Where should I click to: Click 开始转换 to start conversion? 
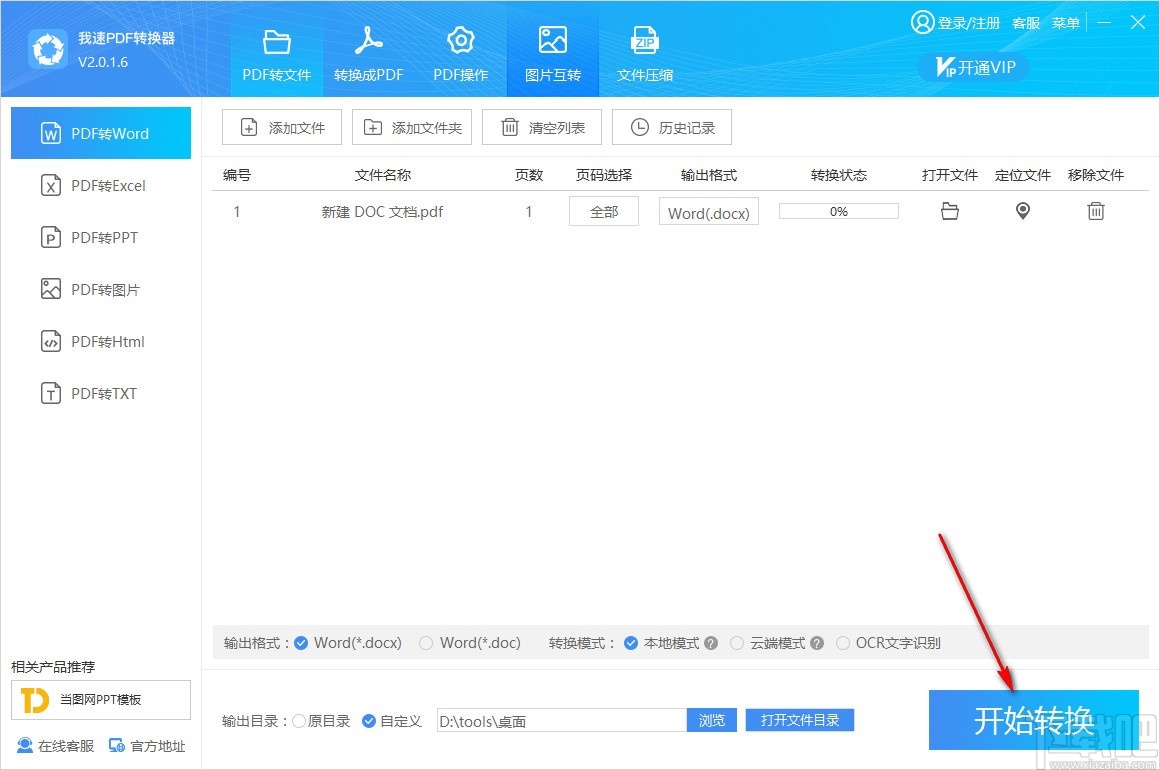pyautogui.click(x=1034, y=720)
